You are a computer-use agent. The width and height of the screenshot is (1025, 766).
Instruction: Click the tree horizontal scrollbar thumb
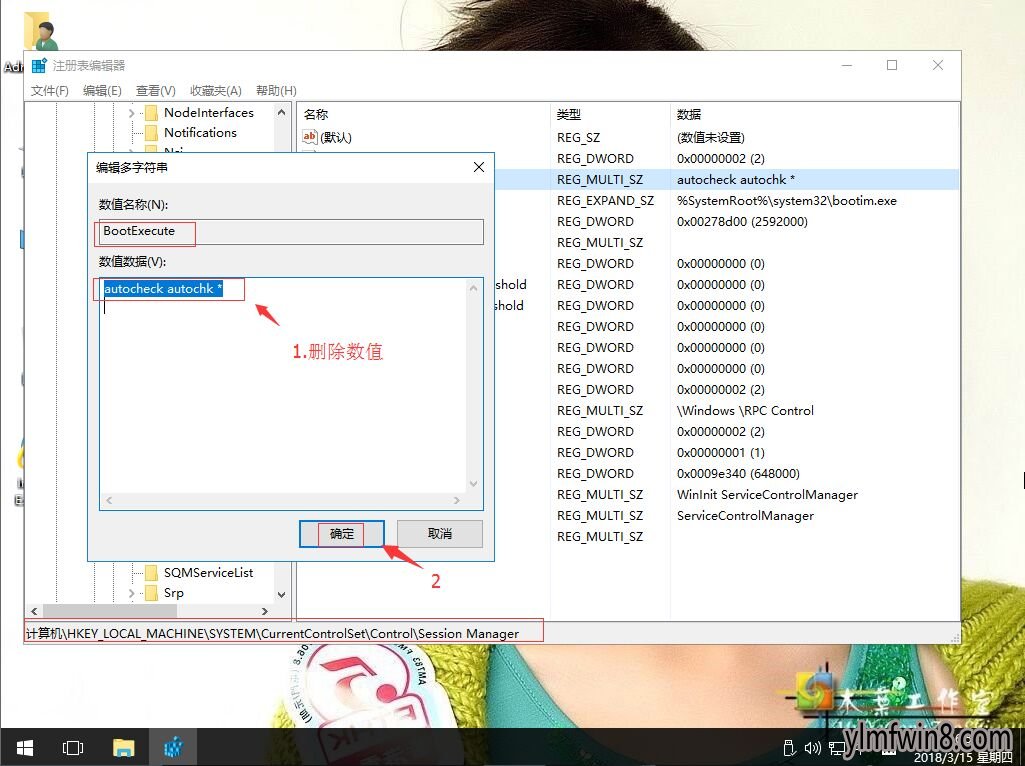click(x=110, y=612)
